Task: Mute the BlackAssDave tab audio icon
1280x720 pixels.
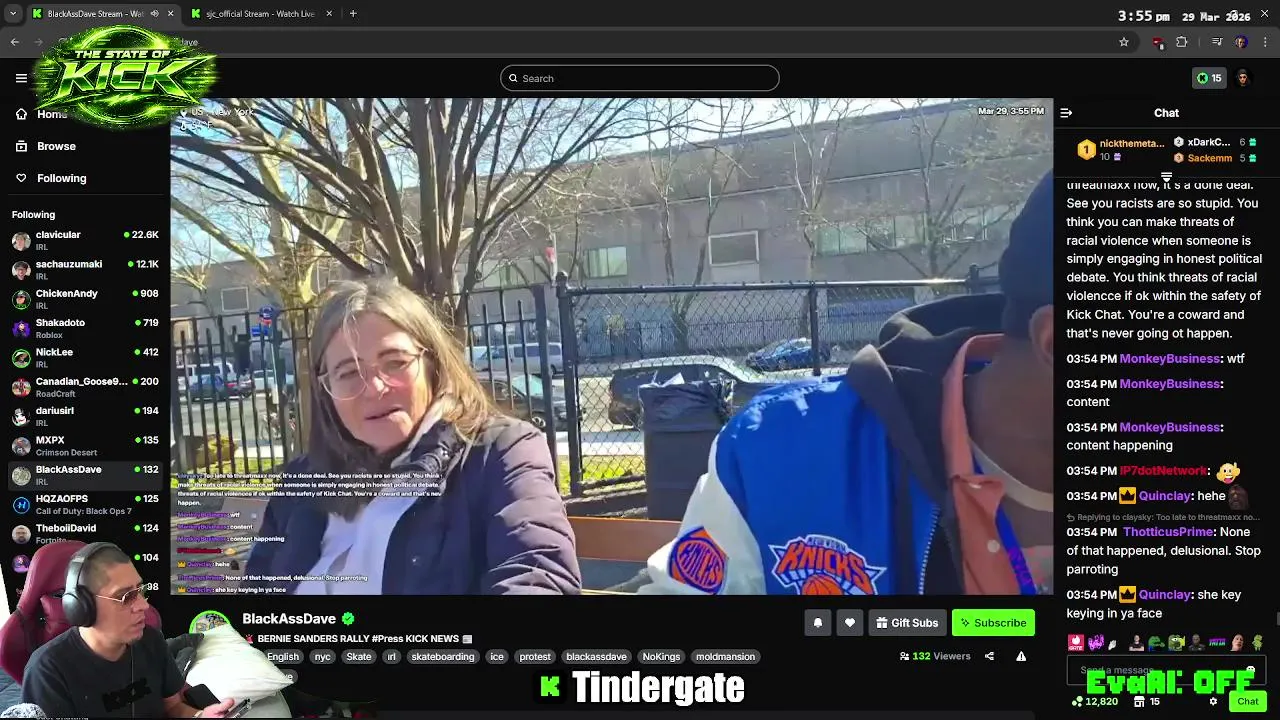Action: [153, 14]
